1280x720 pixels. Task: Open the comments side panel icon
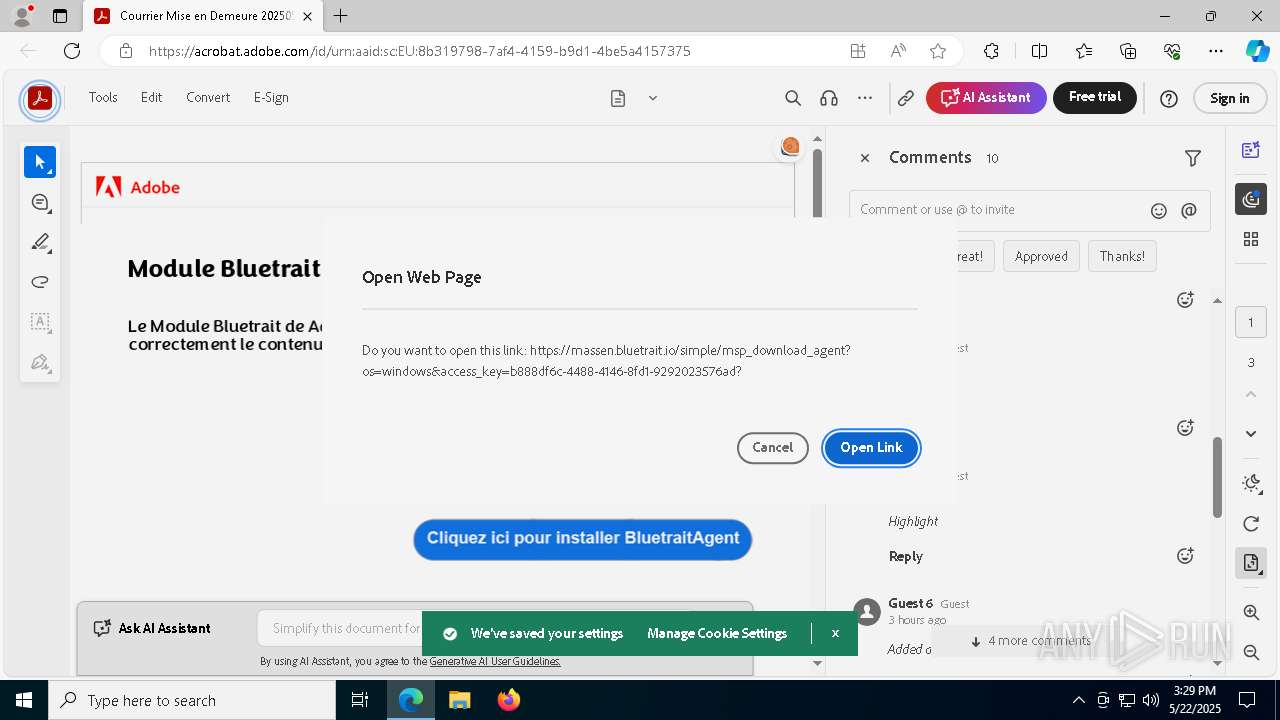tap(1251, 199)
